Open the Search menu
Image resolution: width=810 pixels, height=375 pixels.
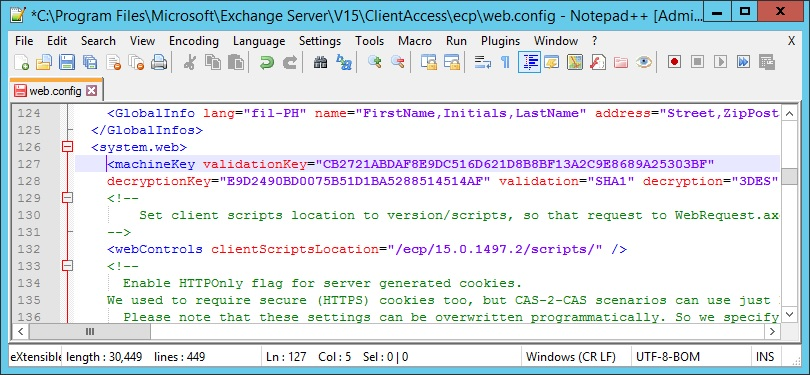point(98,41)
